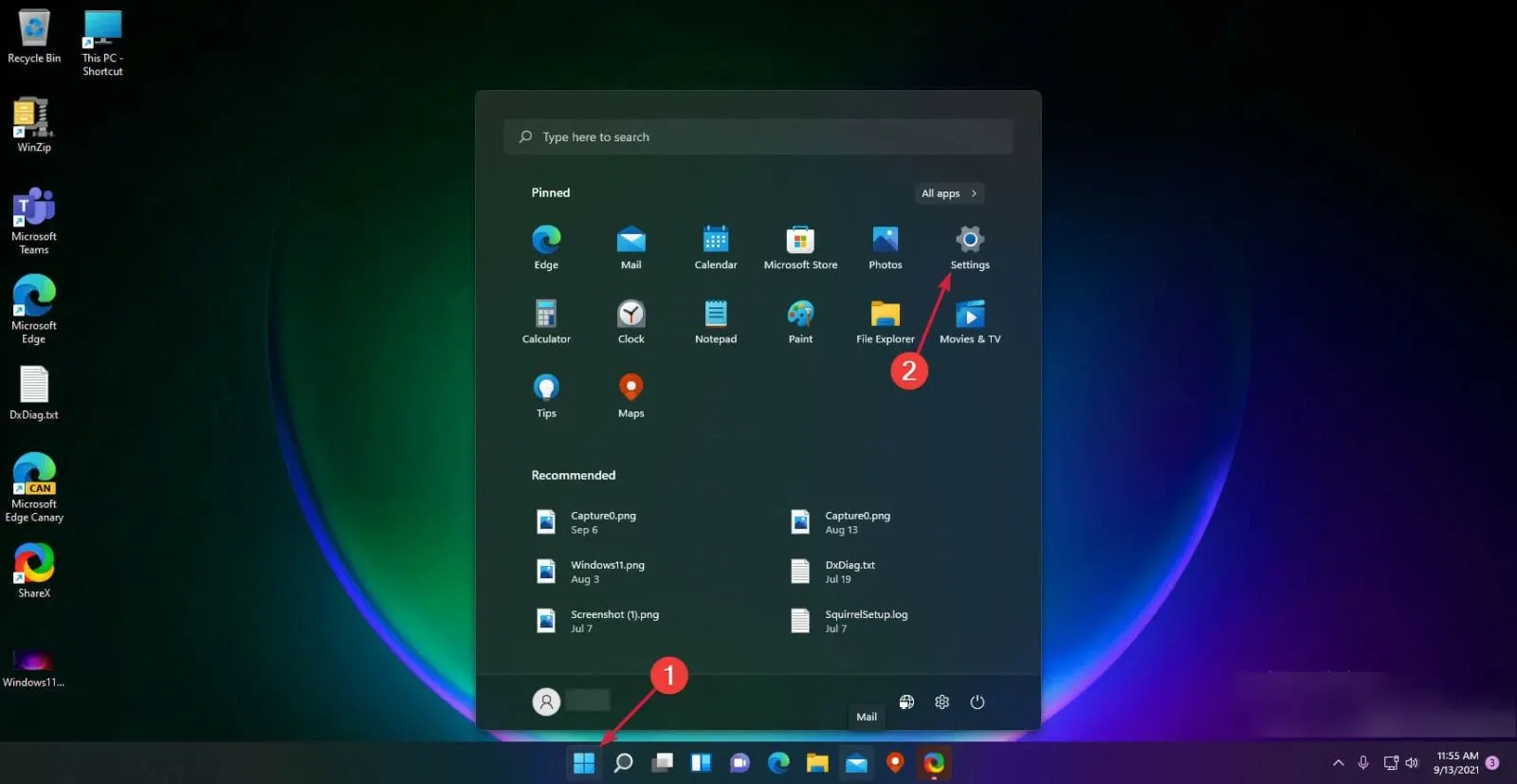Click the microphone tray icon
This screenshot has height=784, width=1517.
(1362, 762)
